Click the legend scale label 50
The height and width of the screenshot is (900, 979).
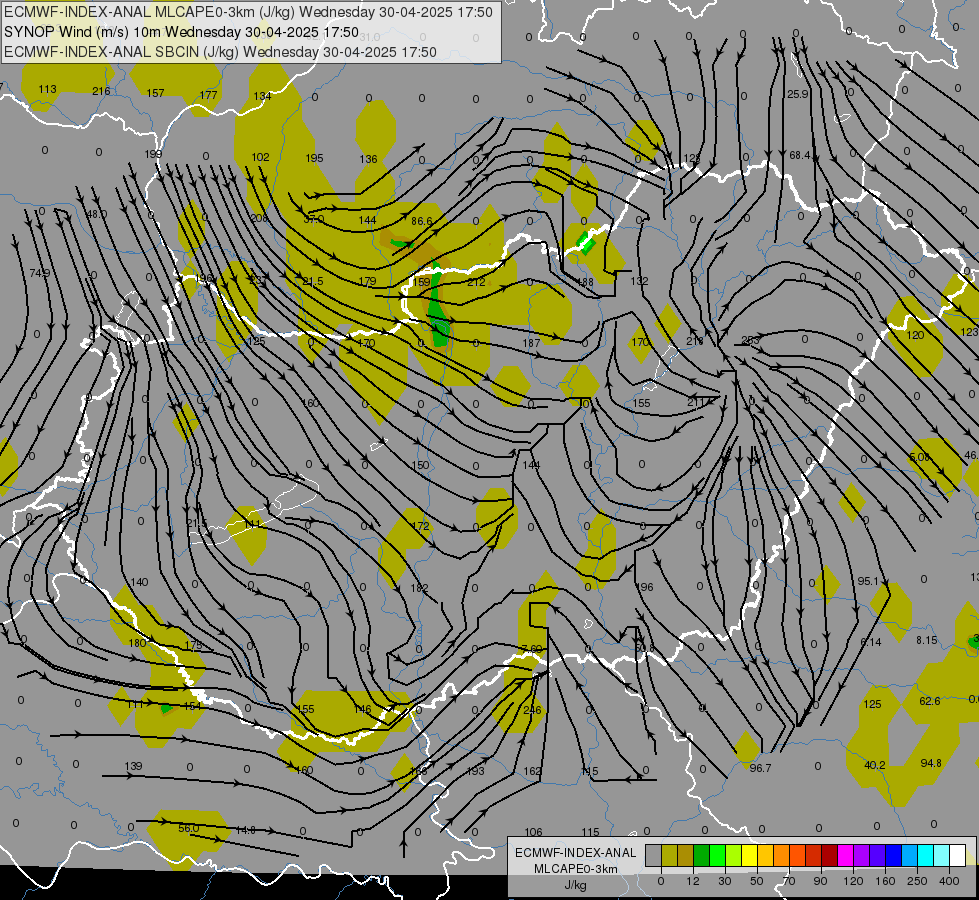pos(756,881)
